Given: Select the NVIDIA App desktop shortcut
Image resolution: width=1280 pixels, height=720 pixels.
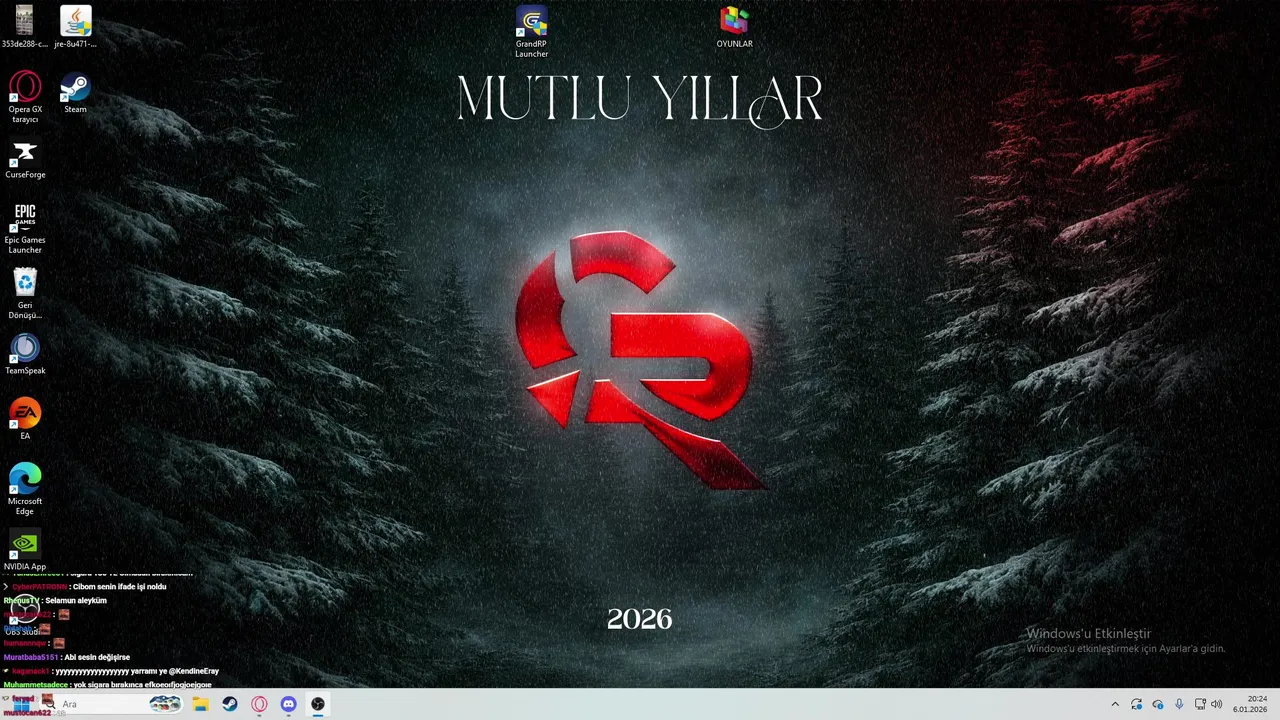Looking at the screenshot, I should [25, 551].
